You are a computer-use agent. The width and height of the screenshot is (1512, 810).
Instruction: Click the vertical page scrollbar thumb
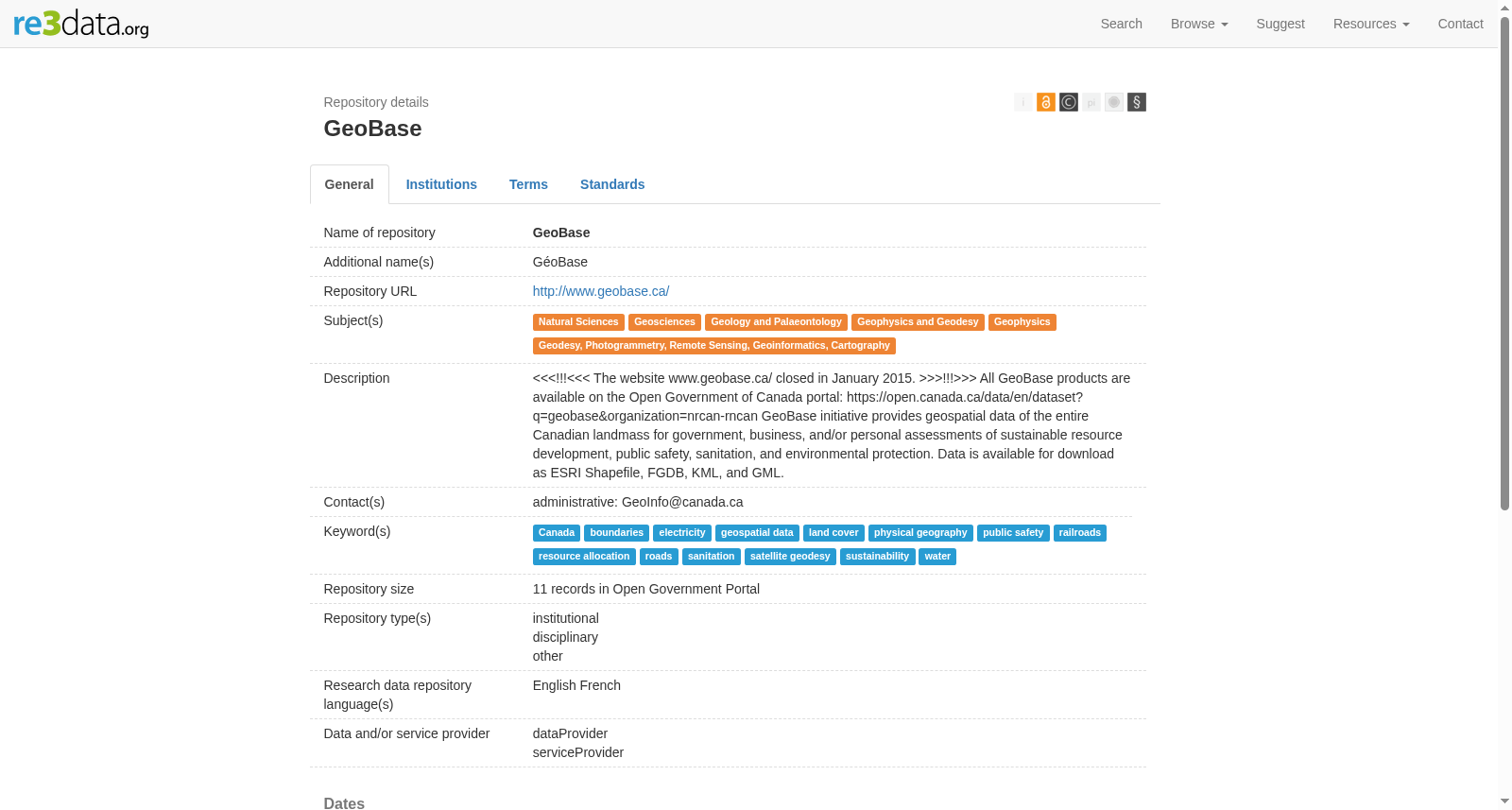(1504, 263)
